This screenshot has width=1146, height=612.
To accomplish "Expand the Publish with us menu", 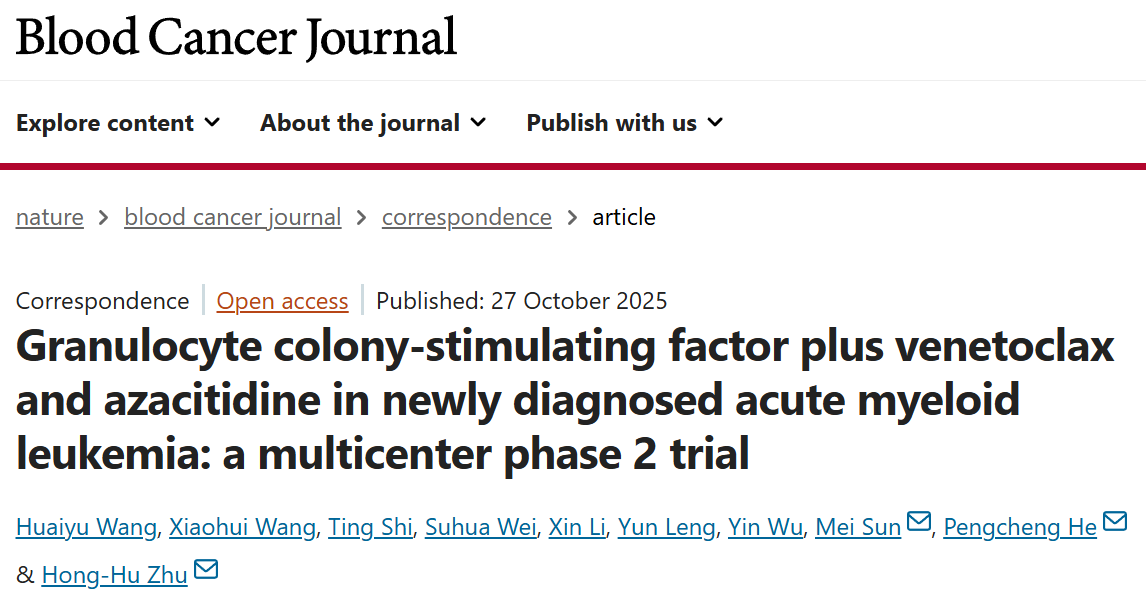I will pyautogui.click(x=624, y=123).
